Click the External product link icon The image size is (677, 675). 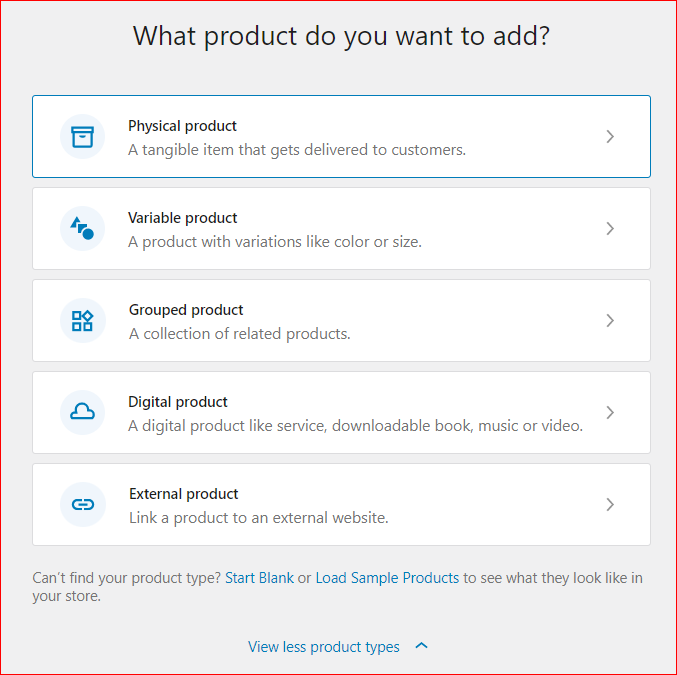(82, 505)
